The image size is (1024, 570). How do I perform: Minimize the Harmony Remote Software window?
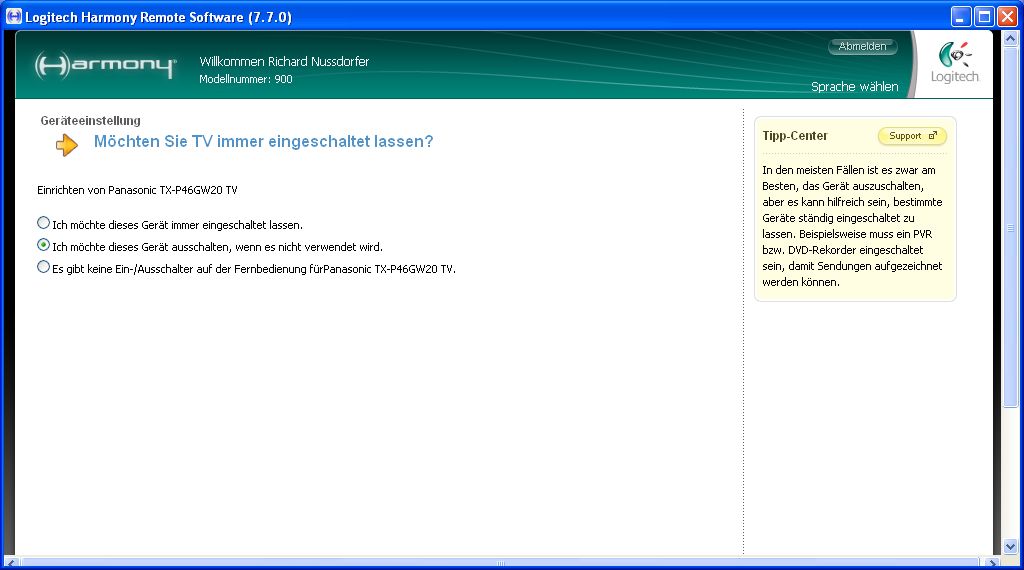point(961,17)
